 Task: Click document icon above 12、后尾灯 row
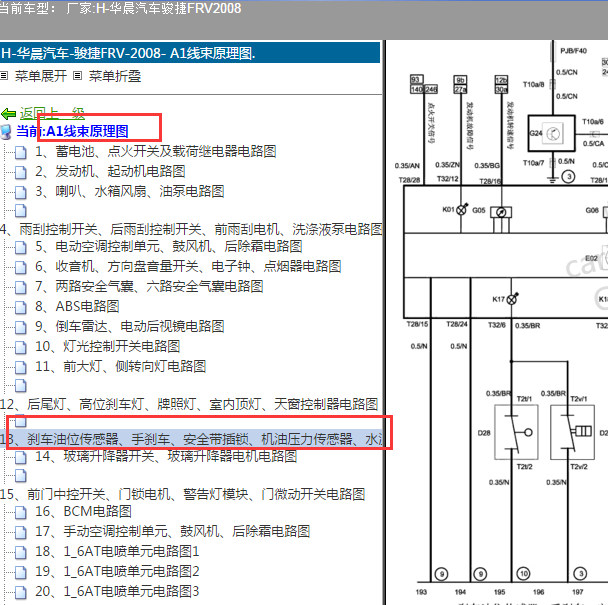pos(21,385)
